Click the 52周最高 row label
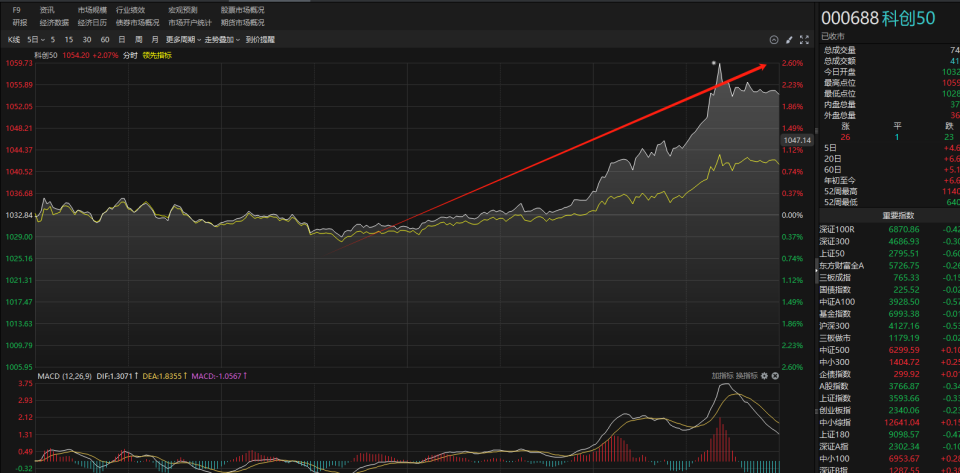960x473 pixels. pos(841,191)
